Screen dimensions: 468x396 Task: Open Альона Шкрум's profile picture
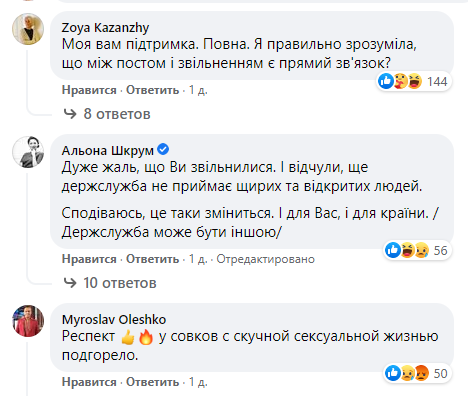coord(28,152)
